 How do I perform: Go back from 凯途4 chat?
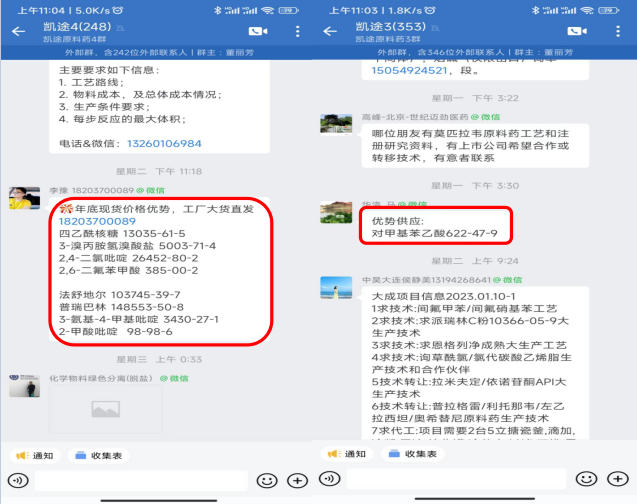pyautogui.click(x=18, y=31)
